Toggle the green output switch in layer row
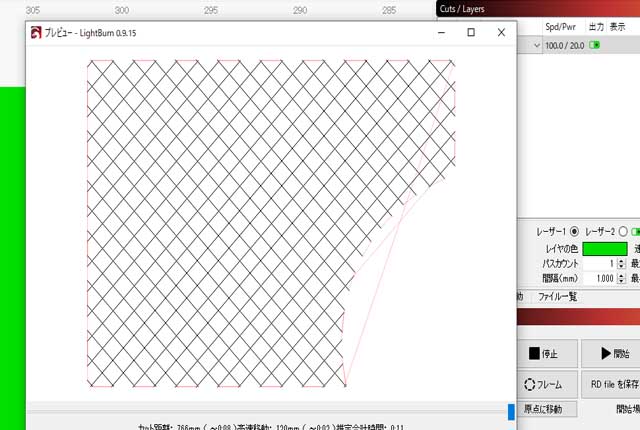The image size is (640, 430). click(x=595, y=45)
